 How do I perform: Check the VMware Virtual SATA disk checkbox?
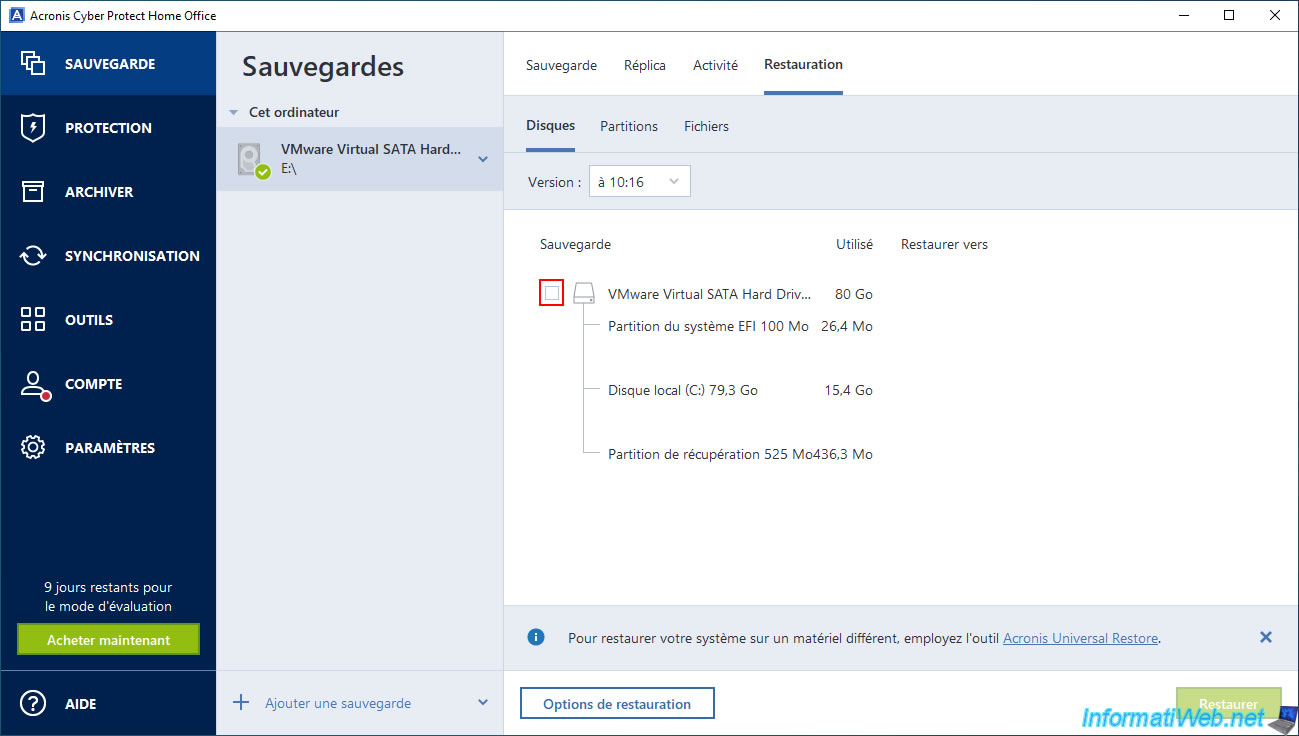tap(552, 293)
